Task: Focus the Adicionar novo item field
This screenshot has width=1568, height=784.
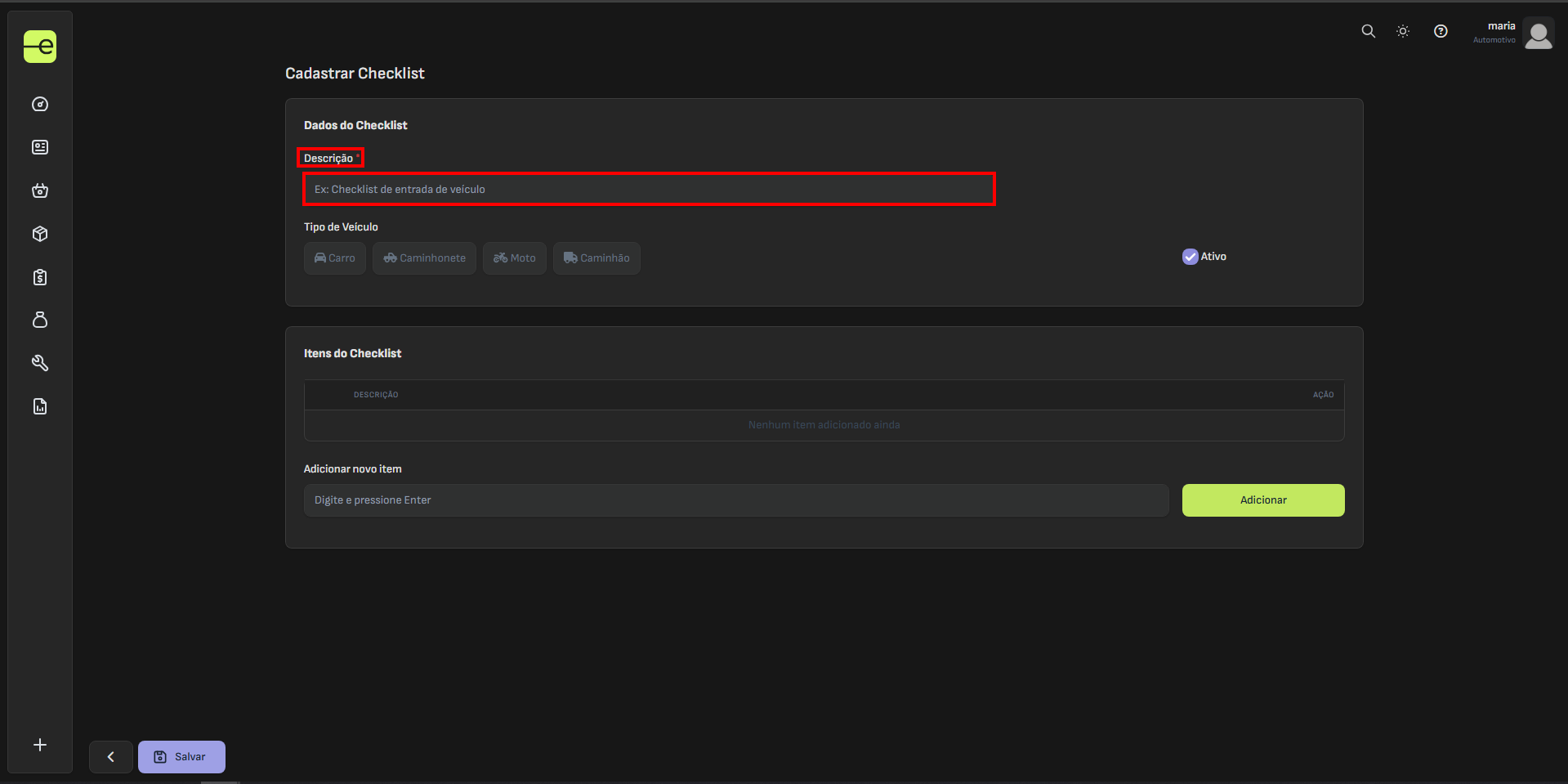Action: pyautogui.click(x=736, y=500)
